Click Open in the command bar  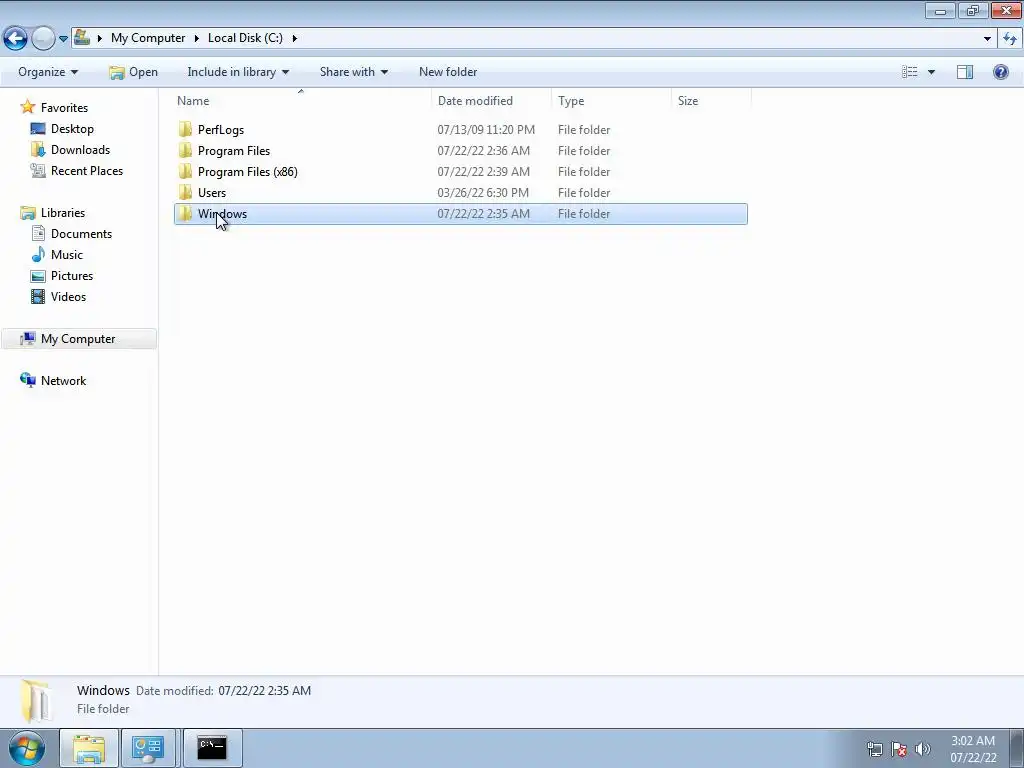[133, 72]
